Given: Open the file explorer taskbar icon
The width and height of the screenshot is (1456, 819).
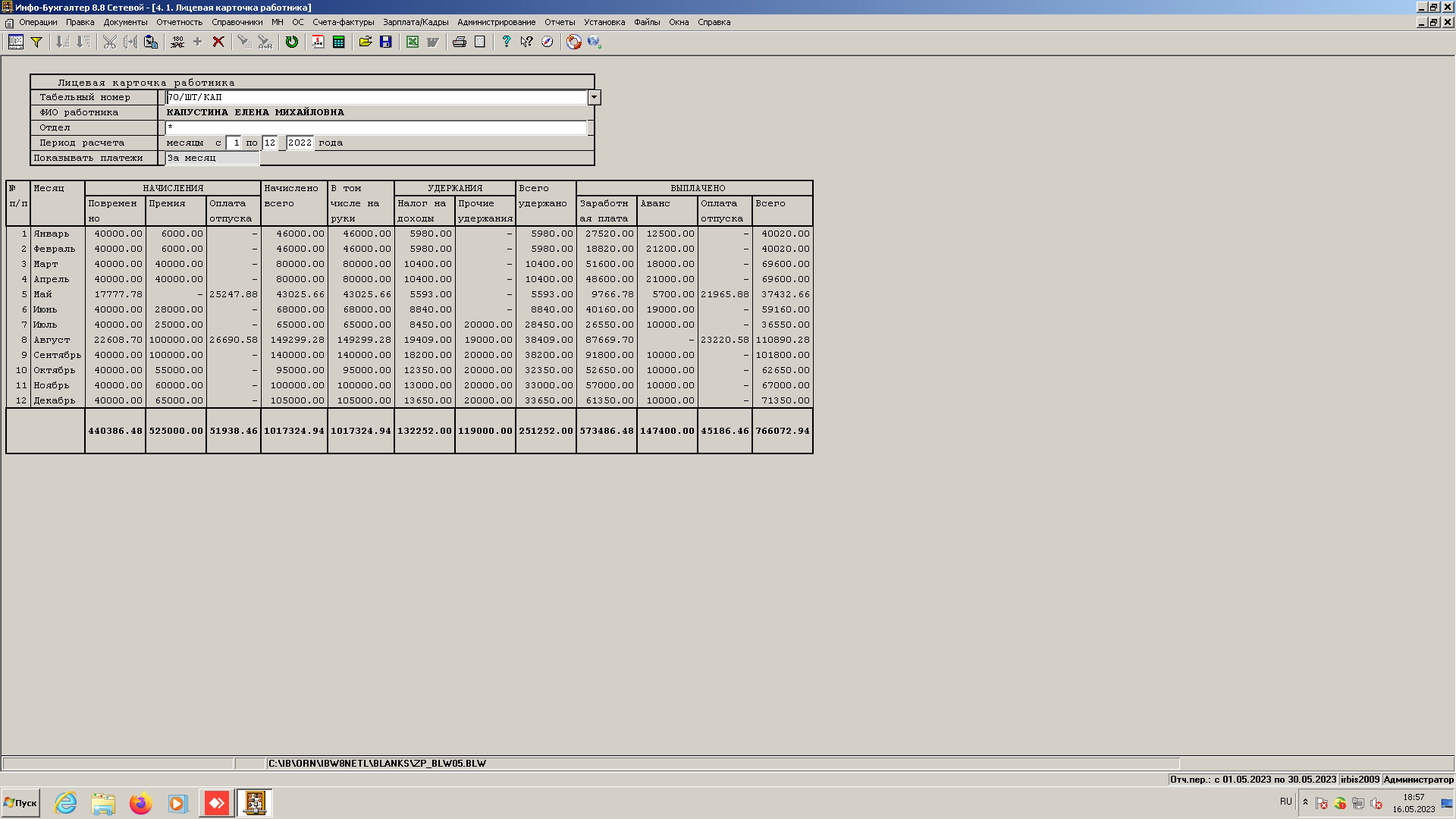Looking at the screenshot, I should (103, 803).
